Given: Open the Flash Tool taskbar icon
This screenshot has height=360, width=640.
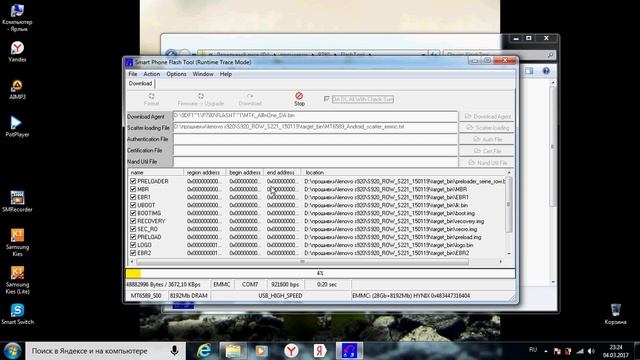Looking at the screenshot, I should click(349, 351).
